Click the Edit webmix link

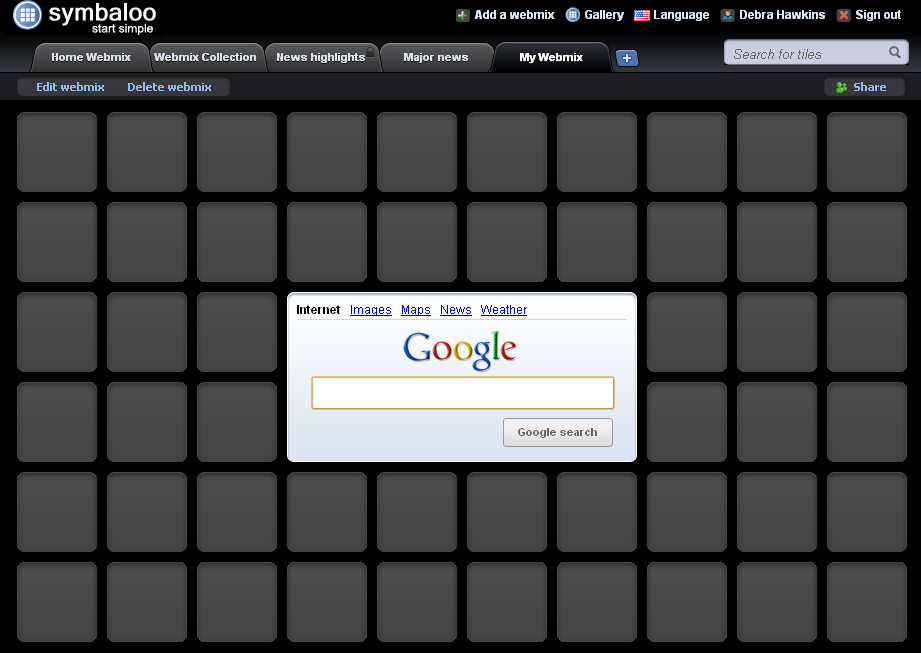[70, 87]
